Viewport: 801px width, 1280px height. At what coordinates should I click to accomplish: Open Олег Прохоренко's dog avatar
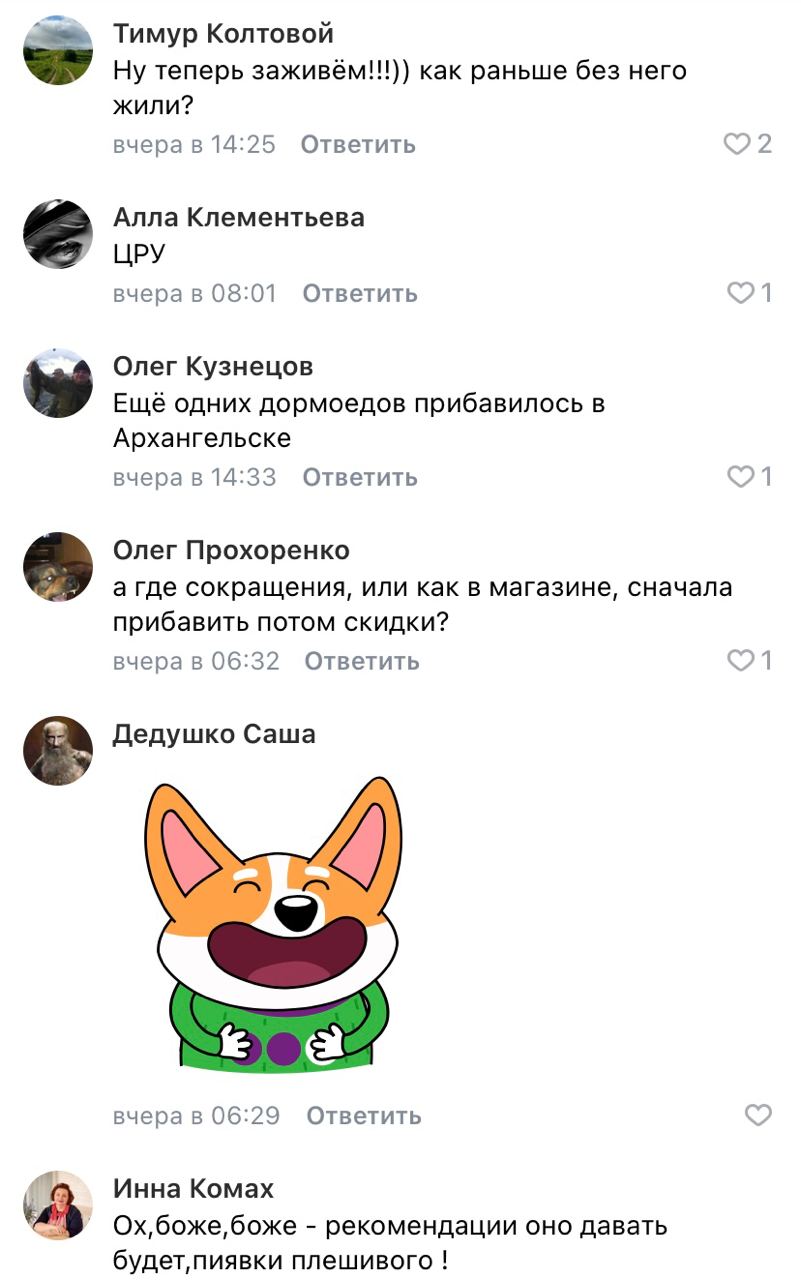pos(58,567)
